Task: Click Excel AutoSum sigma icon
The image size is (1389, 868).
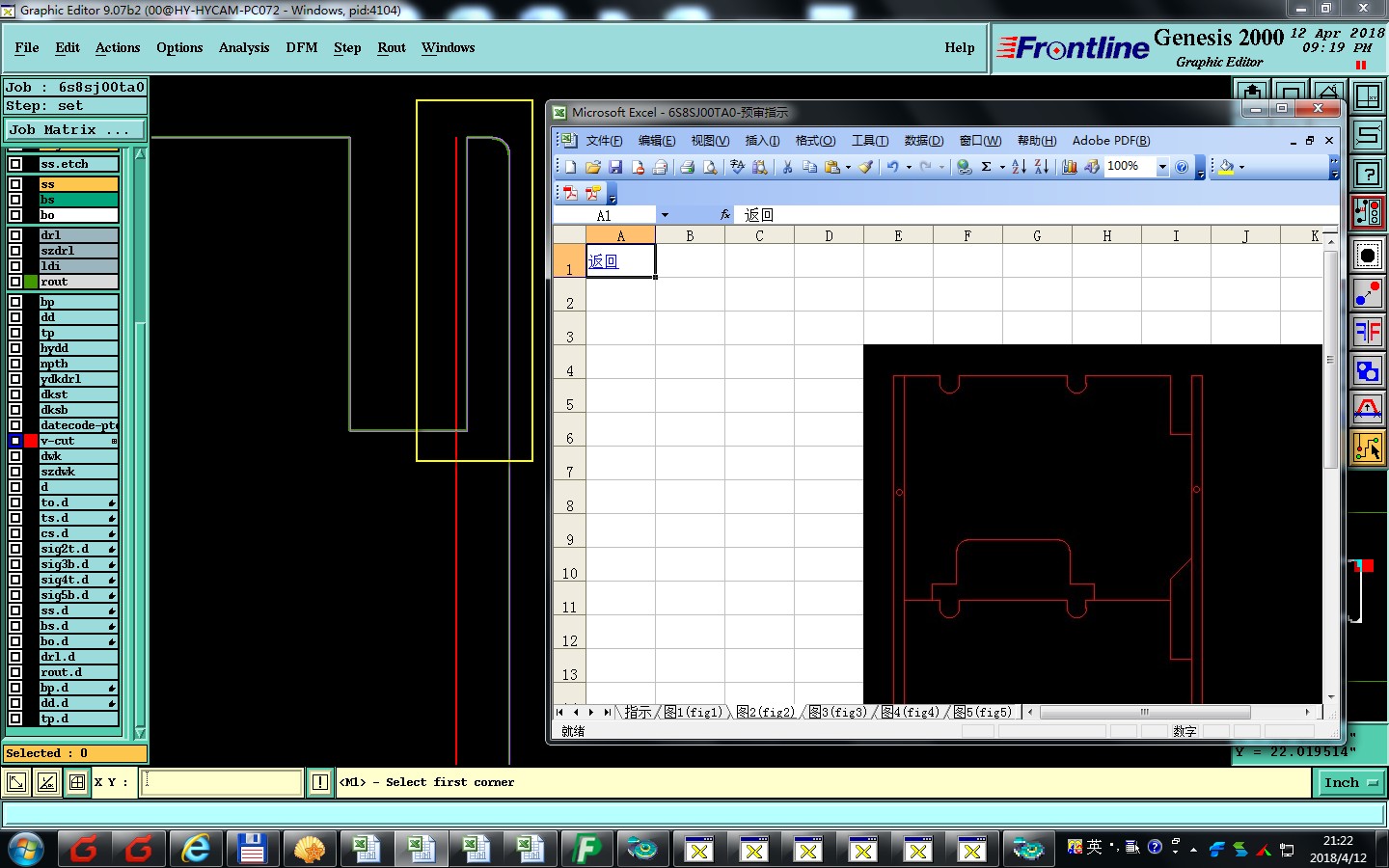Action: pos(987,167)
